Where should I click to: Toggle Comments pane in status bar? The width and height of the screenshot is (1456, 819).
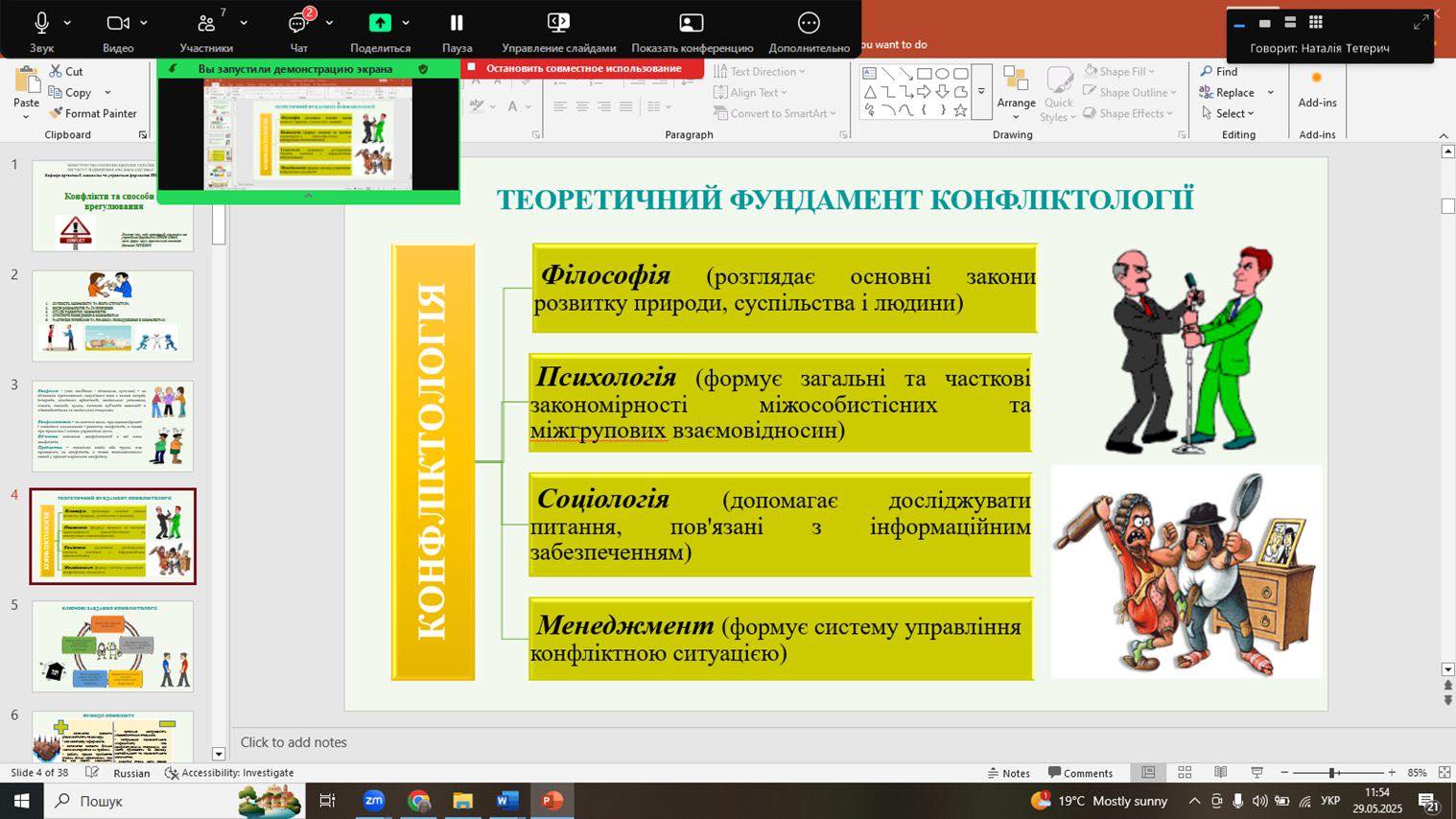pyautogui.click(x=1080, y=772)
